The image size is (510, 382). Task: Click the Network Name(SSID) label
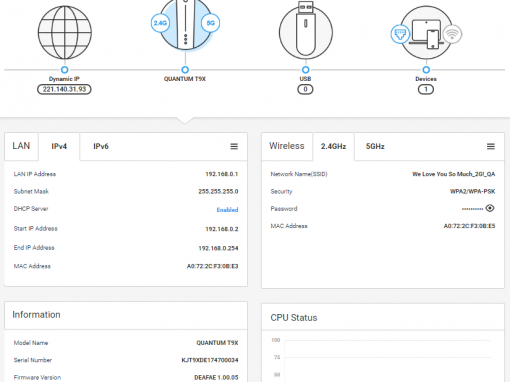point(299,174)
